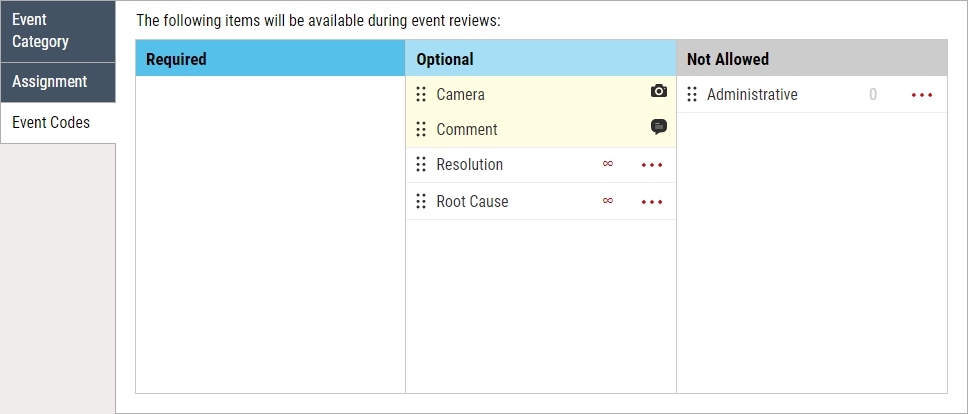Open the three-dot menu for Administrative
The width and height of the screenshot is (968, 414).
922,95
